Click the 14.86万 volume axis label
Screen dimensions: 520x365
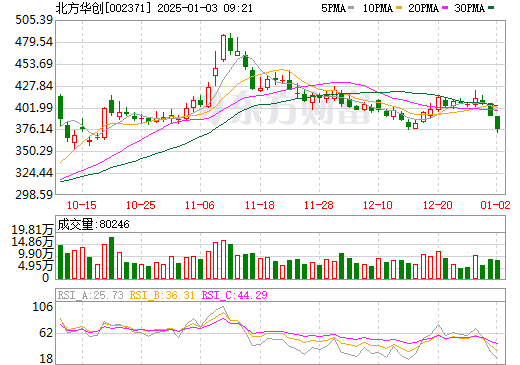(32, 242)
